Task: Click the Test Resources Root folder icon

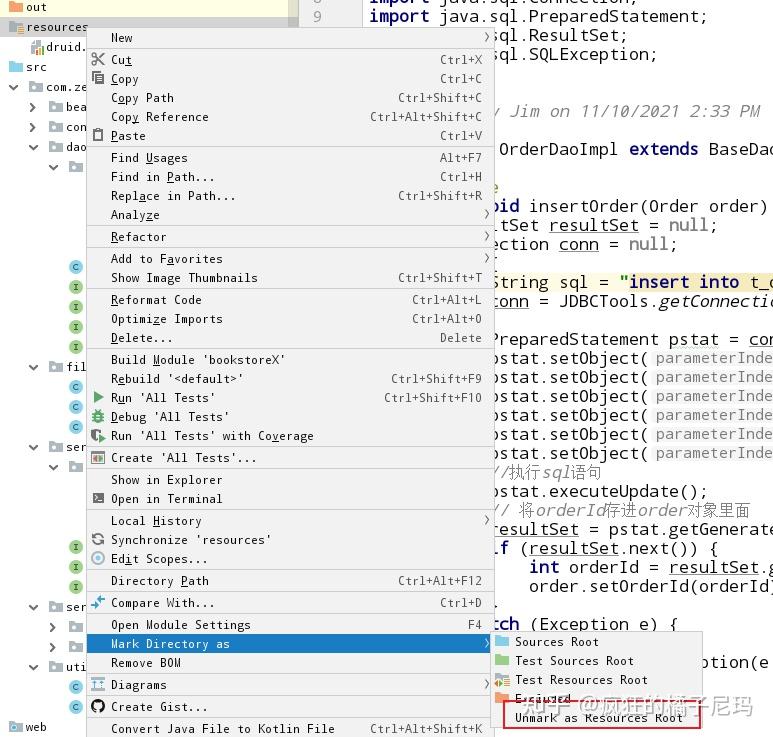Action: click(x=502, y=680)
